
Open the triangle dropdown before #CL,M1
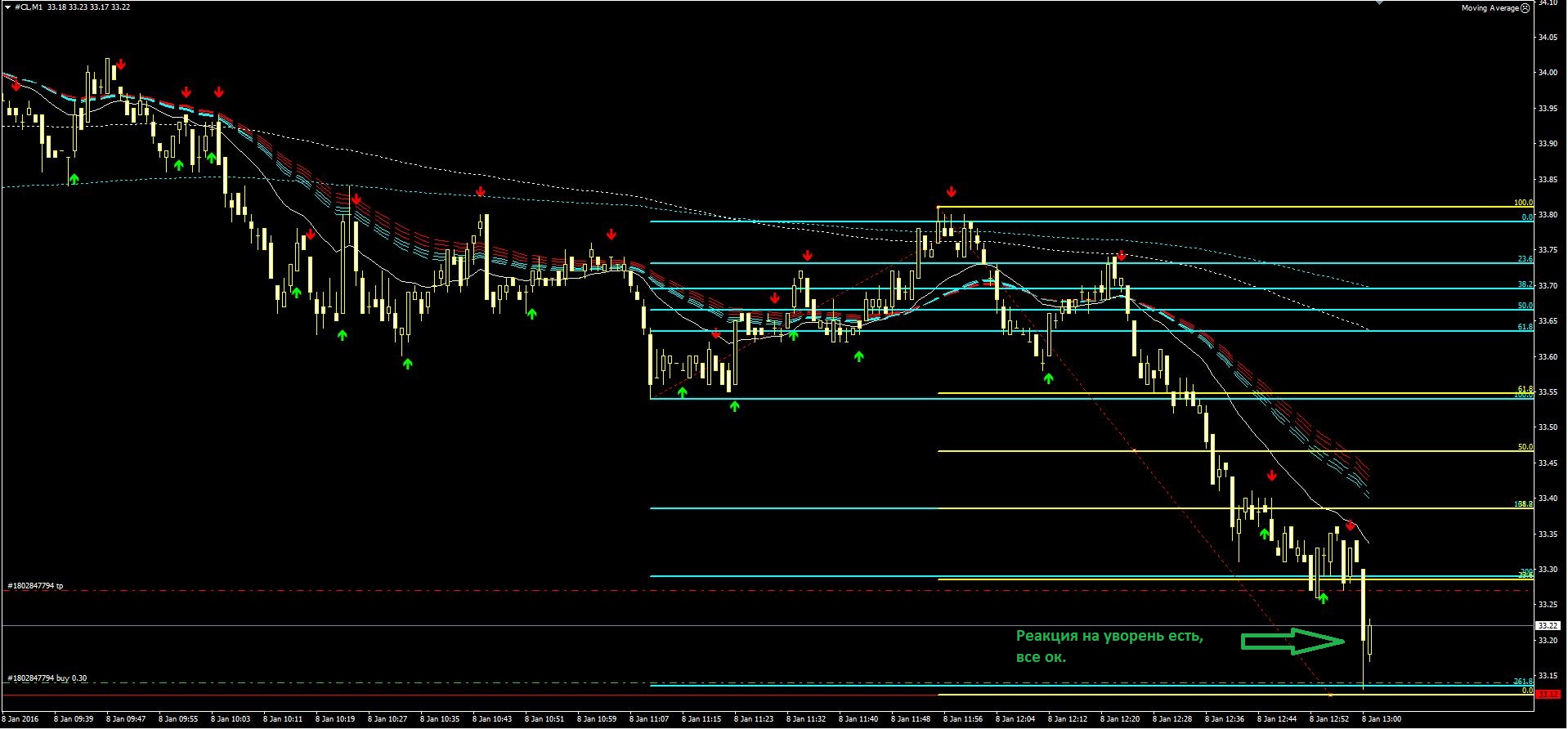(9, 7)
